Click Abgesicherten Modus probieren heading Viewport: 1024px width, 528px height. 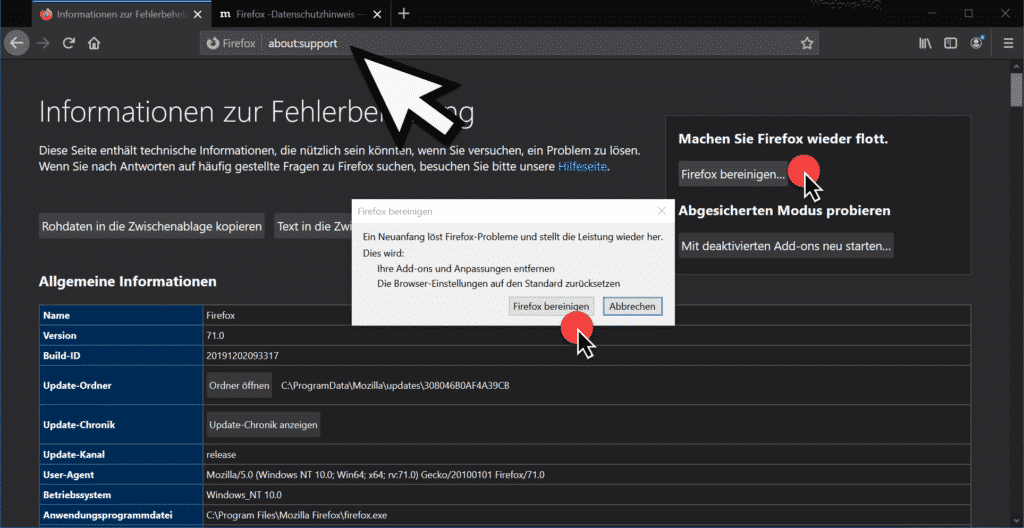[x=784, y=210]
